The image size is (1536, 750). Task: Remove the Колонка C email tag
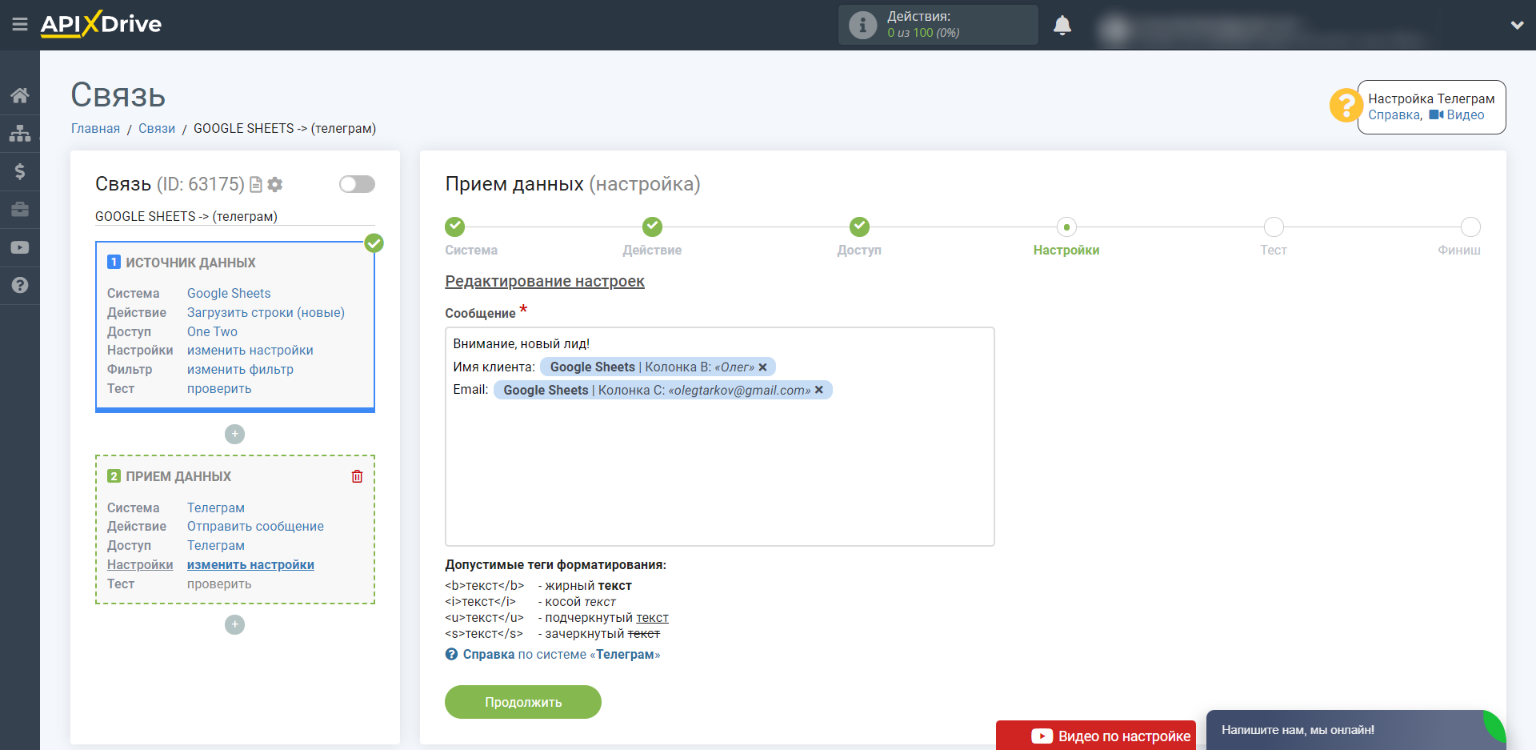pos(819,390)
